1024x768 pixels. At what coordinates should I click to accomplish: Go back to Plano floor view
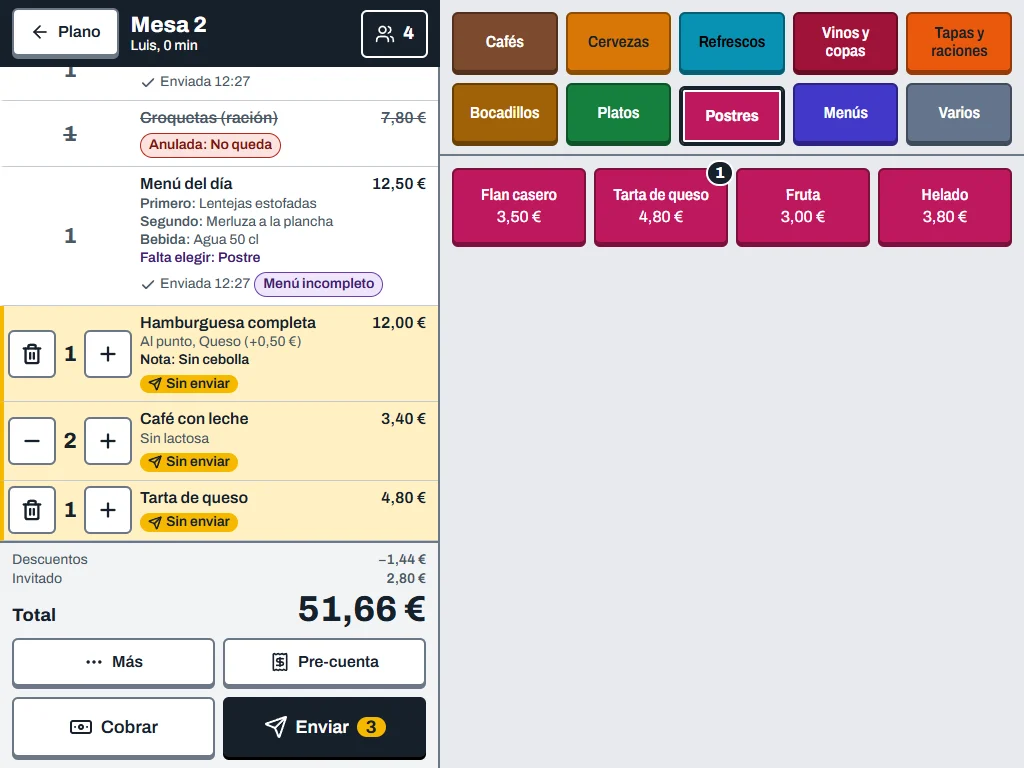pyautogui.click(x=65, y=32)
